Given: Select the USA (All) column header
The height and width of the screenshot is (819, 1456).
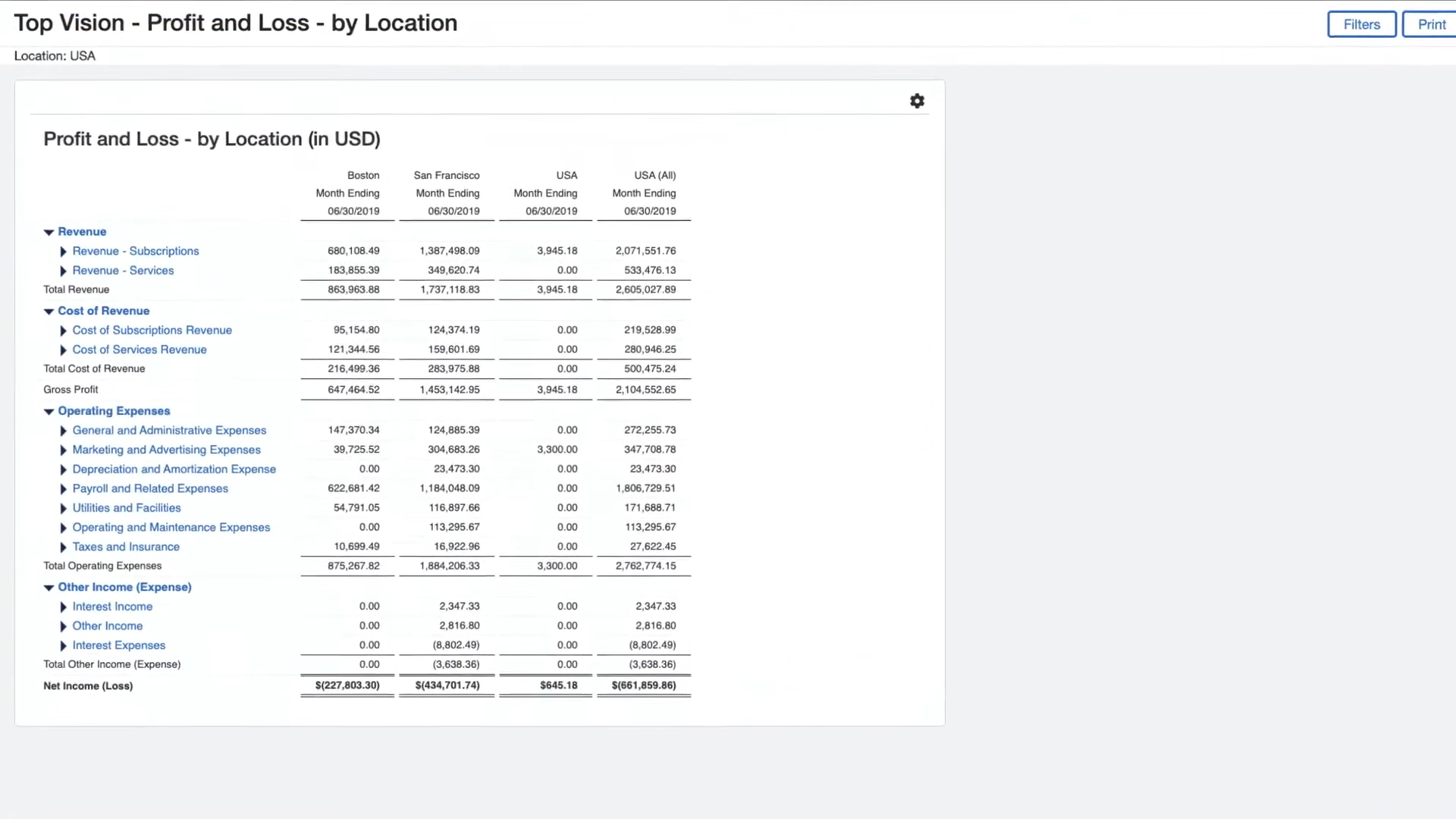Looking at the screenshot, I should pyautogui.click(x=655, y=175).
